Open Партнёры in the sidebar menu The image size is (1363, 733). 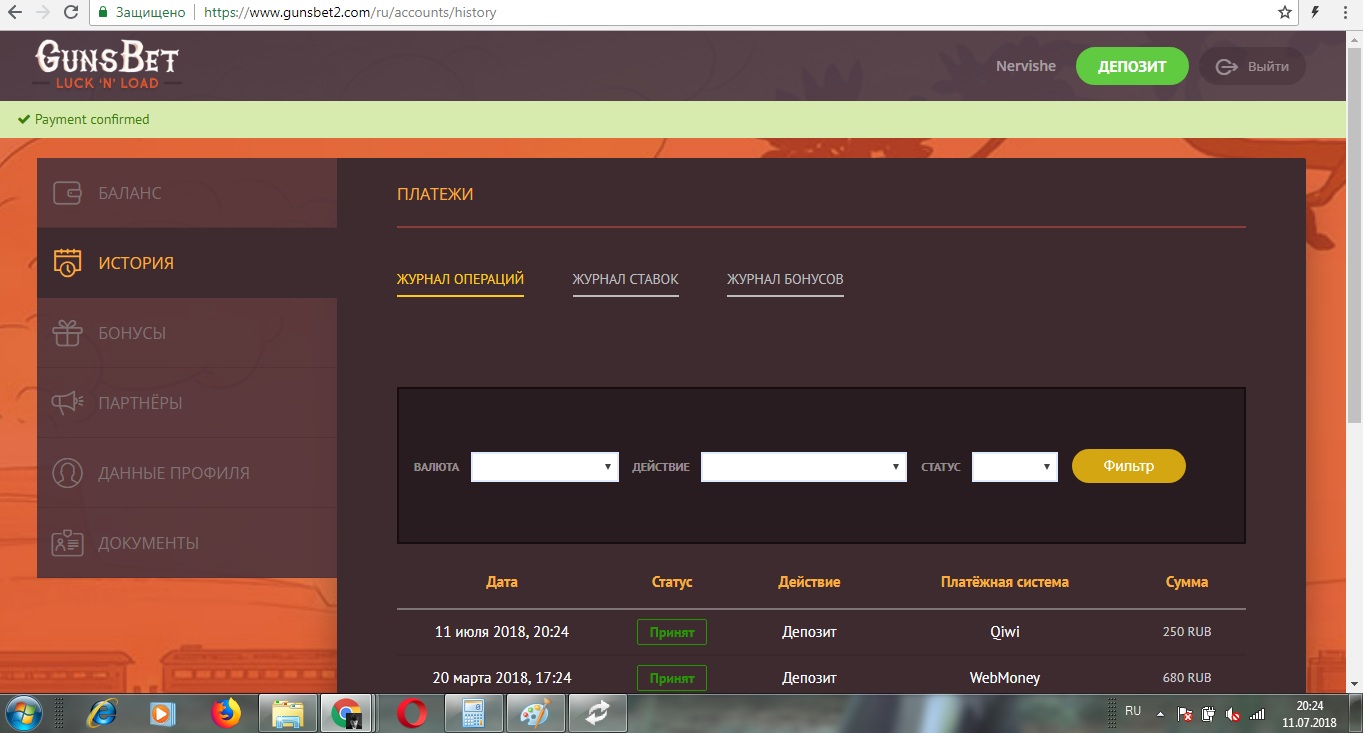187,403
